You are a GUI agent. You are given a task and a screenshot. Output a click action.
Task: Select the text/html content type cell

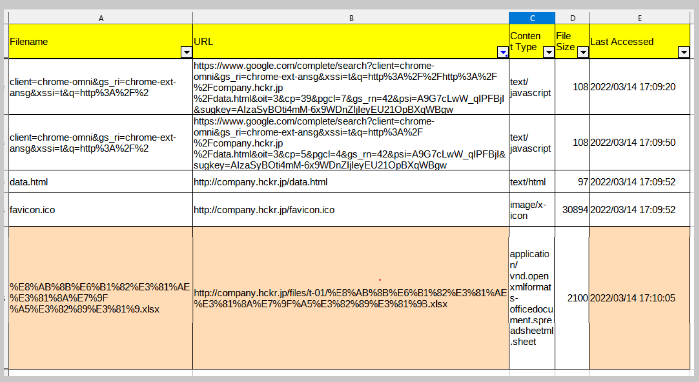[x=532, y=182]
